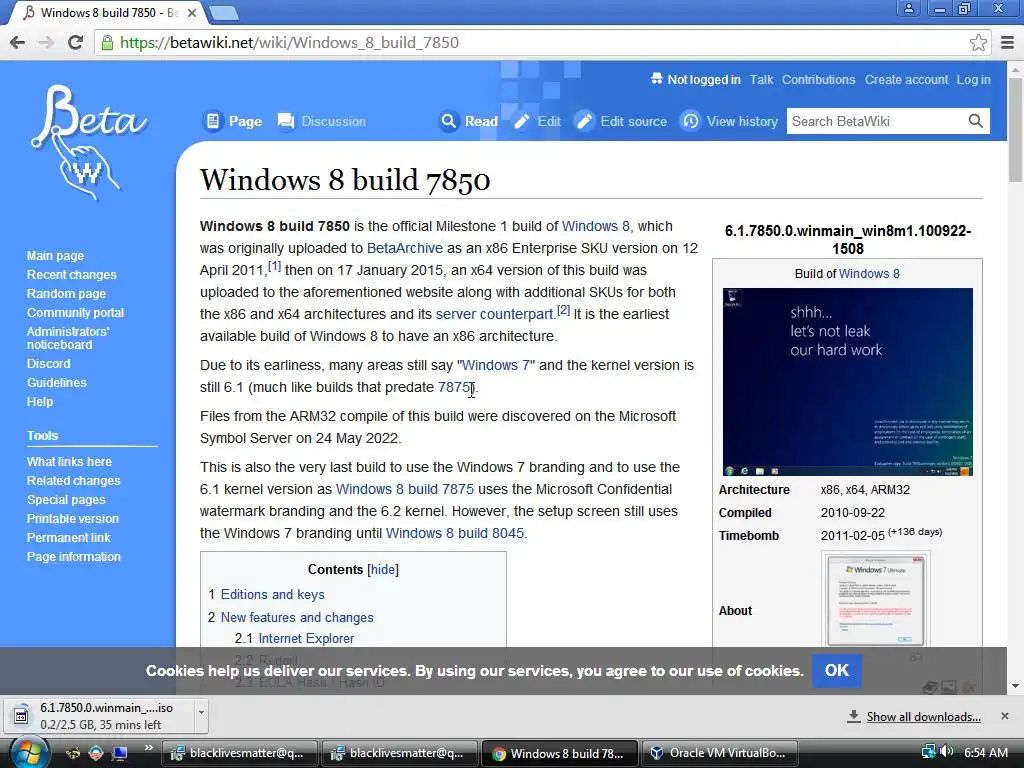Accept cookies with the OK button

837,671
